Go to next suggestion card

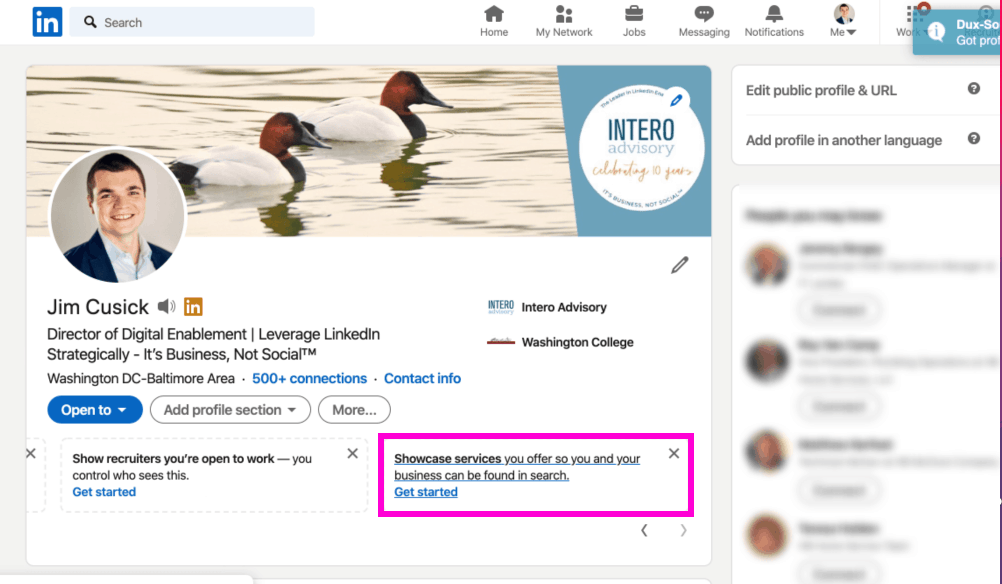(x=683, y=530)
